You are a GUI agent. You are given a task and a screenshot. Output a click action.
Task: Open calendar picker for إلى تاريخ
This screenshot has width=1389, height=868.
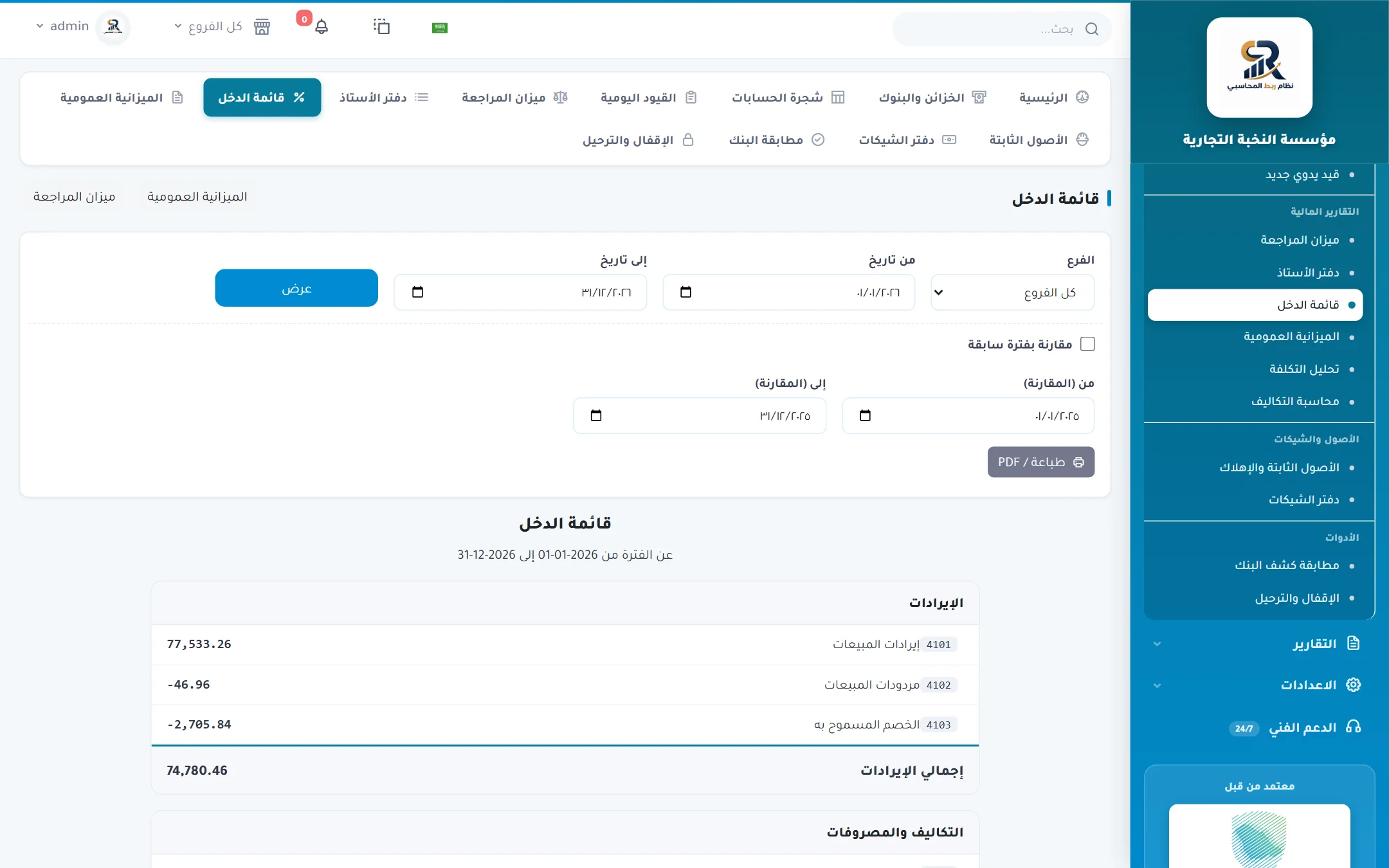click(x=417, y=292)
